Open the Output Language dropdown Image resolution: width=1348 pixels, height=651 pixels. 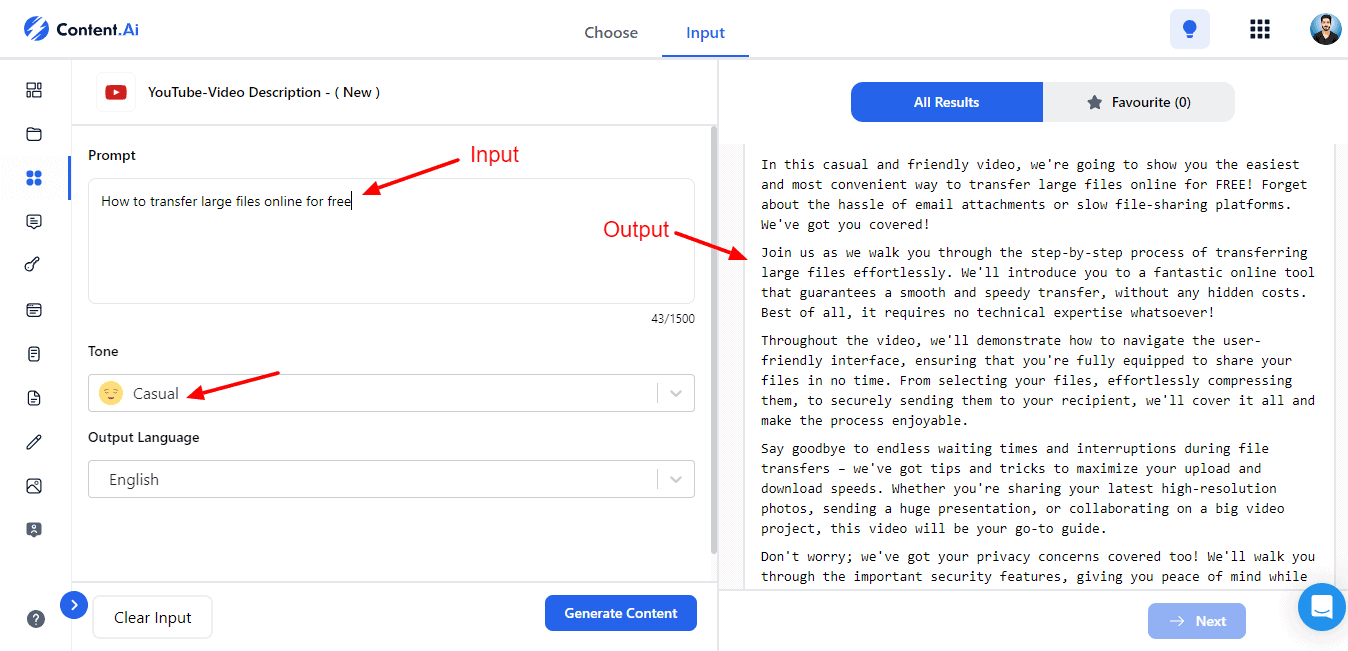click(x=391, y=479)
